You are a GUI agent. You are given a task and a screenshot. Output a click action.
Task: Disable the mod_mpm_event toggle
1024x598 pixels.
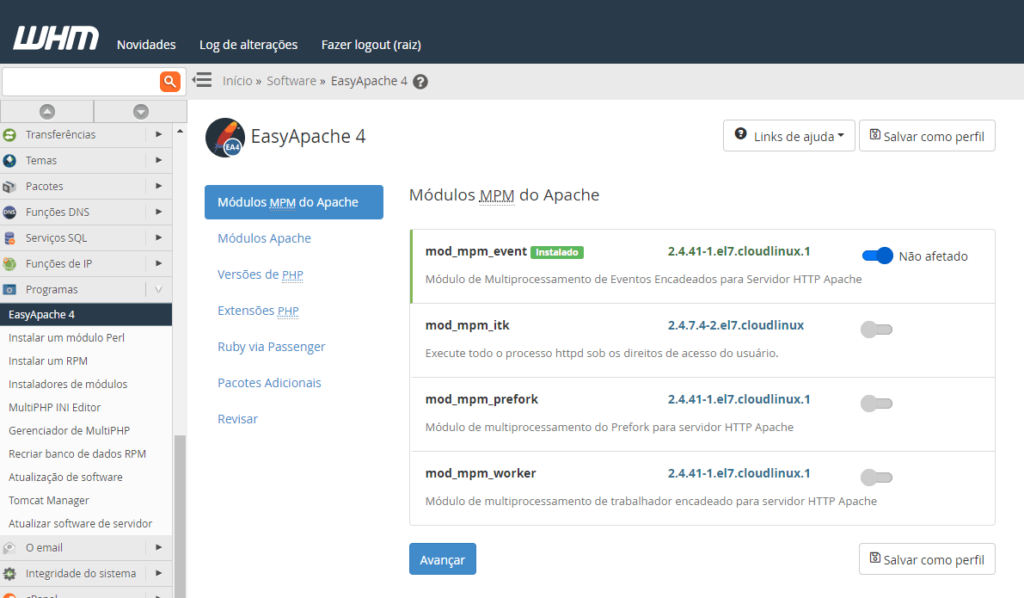pyautogui.click(x=876, y=256)
